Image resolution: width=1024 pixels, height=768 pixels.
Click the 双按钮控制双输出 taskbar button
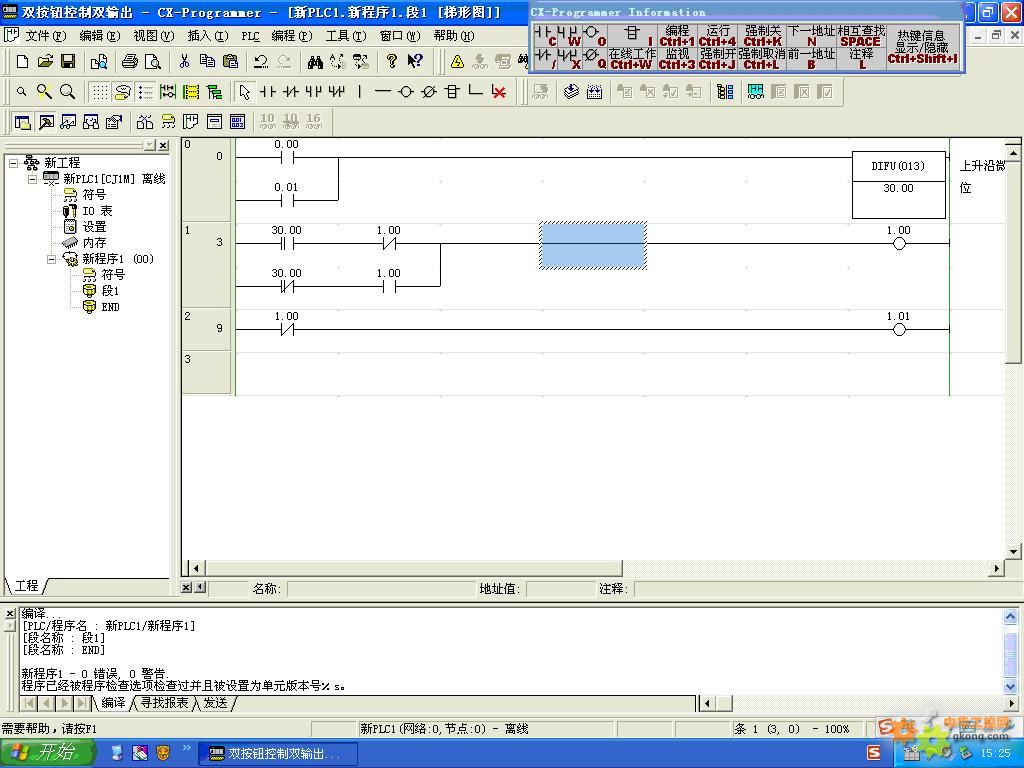278,754
